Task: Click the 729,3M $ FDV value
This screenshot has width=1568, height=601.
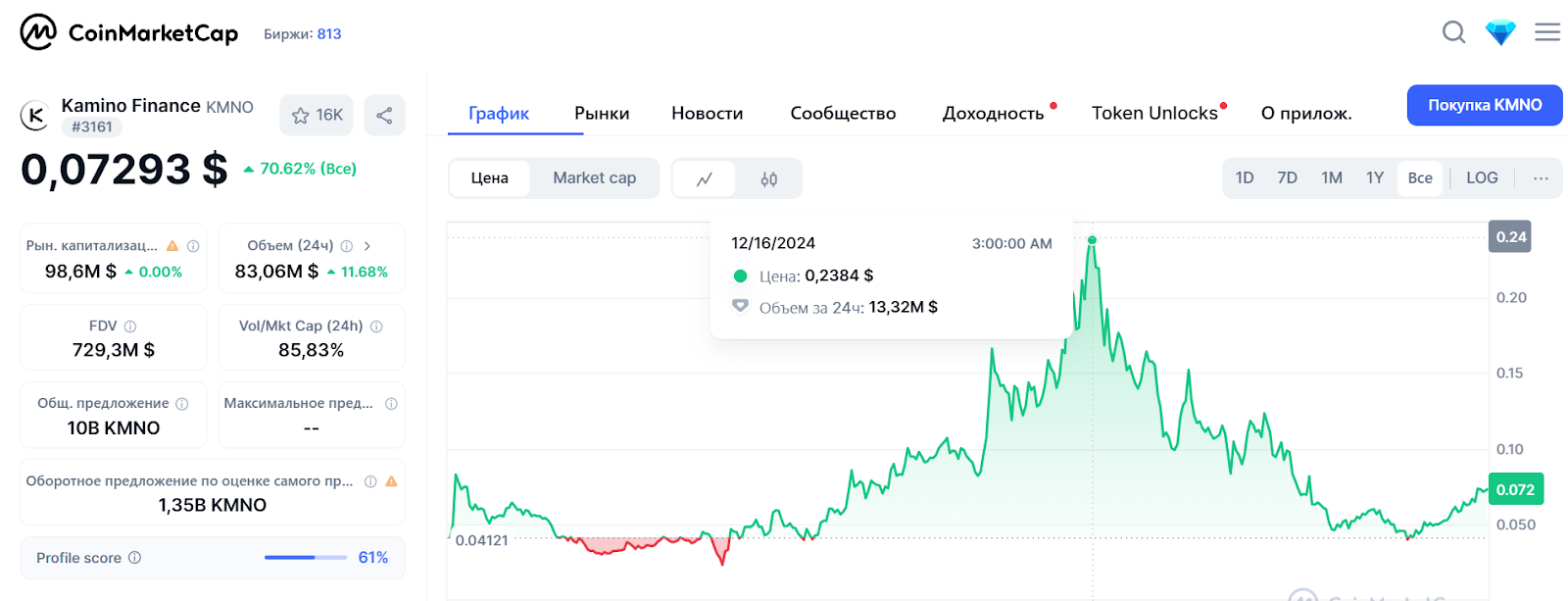Action: click(x=114, y=350)
